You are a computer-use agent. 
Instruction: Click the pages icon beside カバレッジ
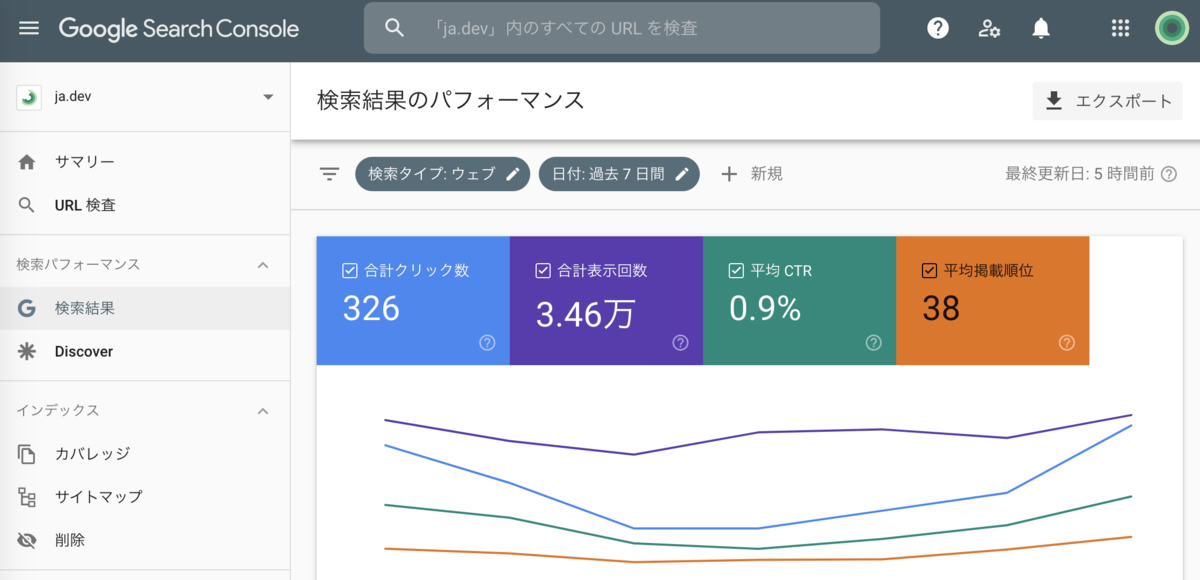tap(27, 454)
